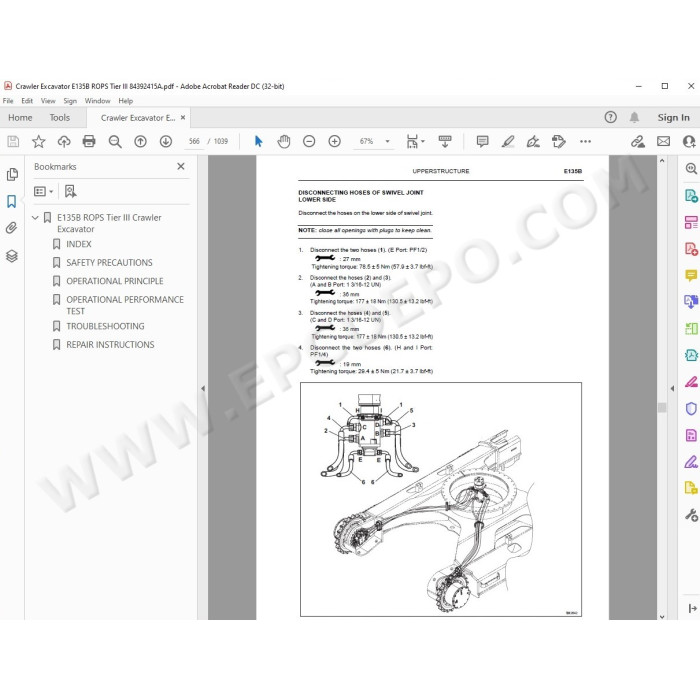Open Comment tool in right pane
The width and height of the screenshot is (700, 700).
(x=691, y=275)
